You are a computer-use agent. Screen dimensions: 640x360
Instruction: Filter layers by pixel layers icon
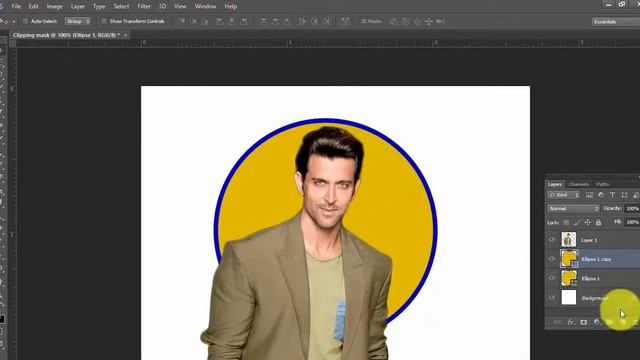(x=589, y=195)
